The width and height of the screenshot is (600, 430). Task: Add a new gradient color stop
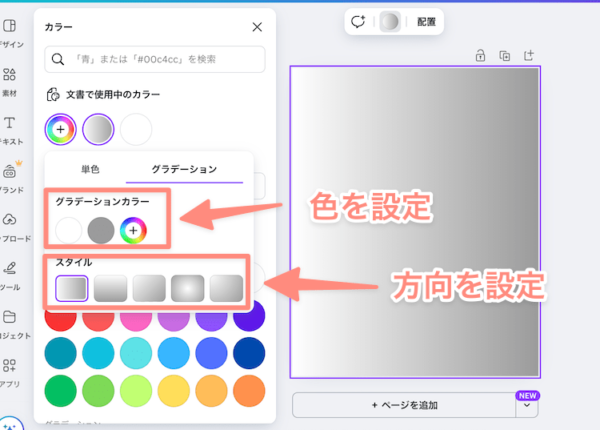click(133, 230)
